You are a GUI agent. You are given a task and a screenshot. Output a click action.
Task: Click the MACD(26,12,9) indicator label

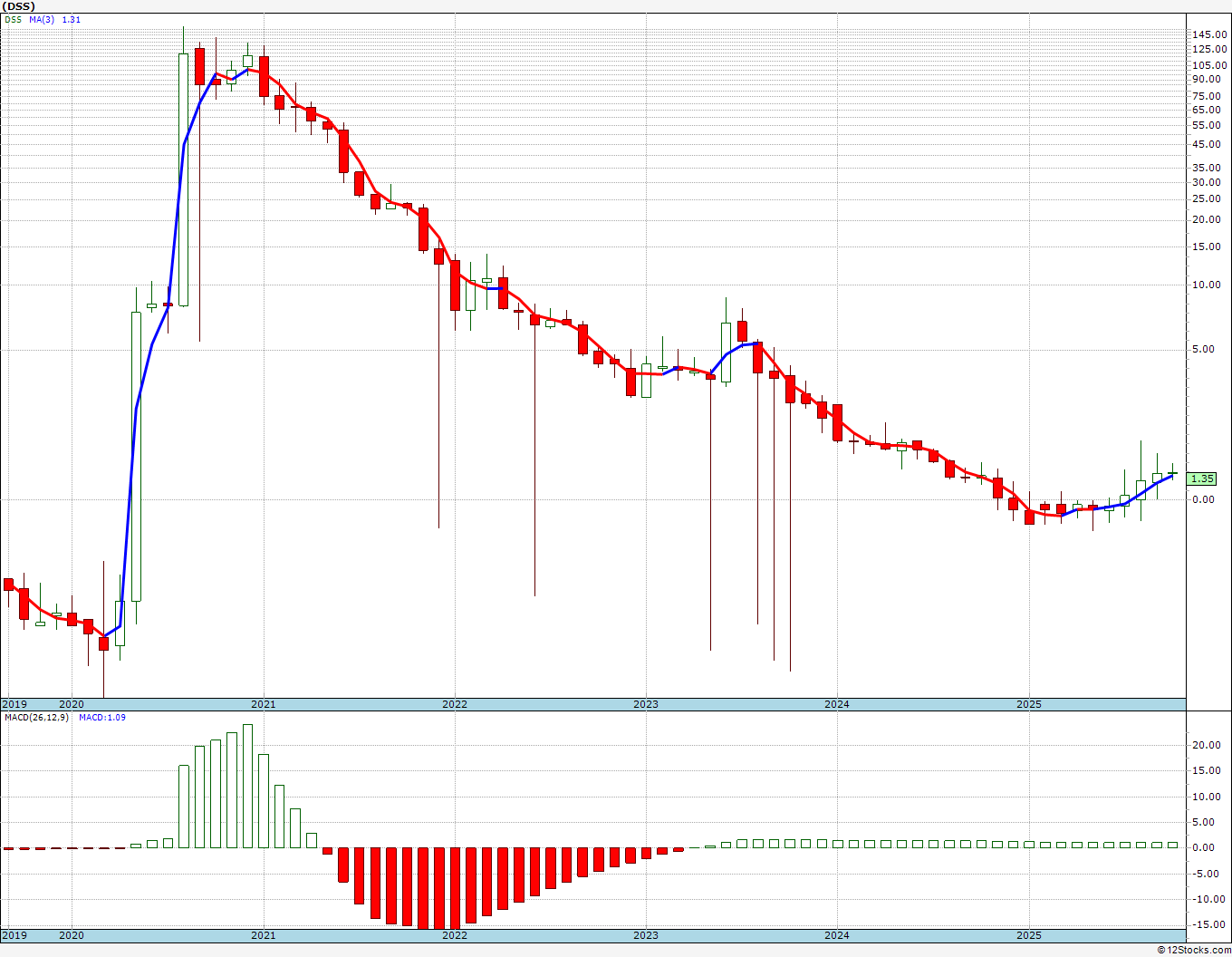coord(36,718)
